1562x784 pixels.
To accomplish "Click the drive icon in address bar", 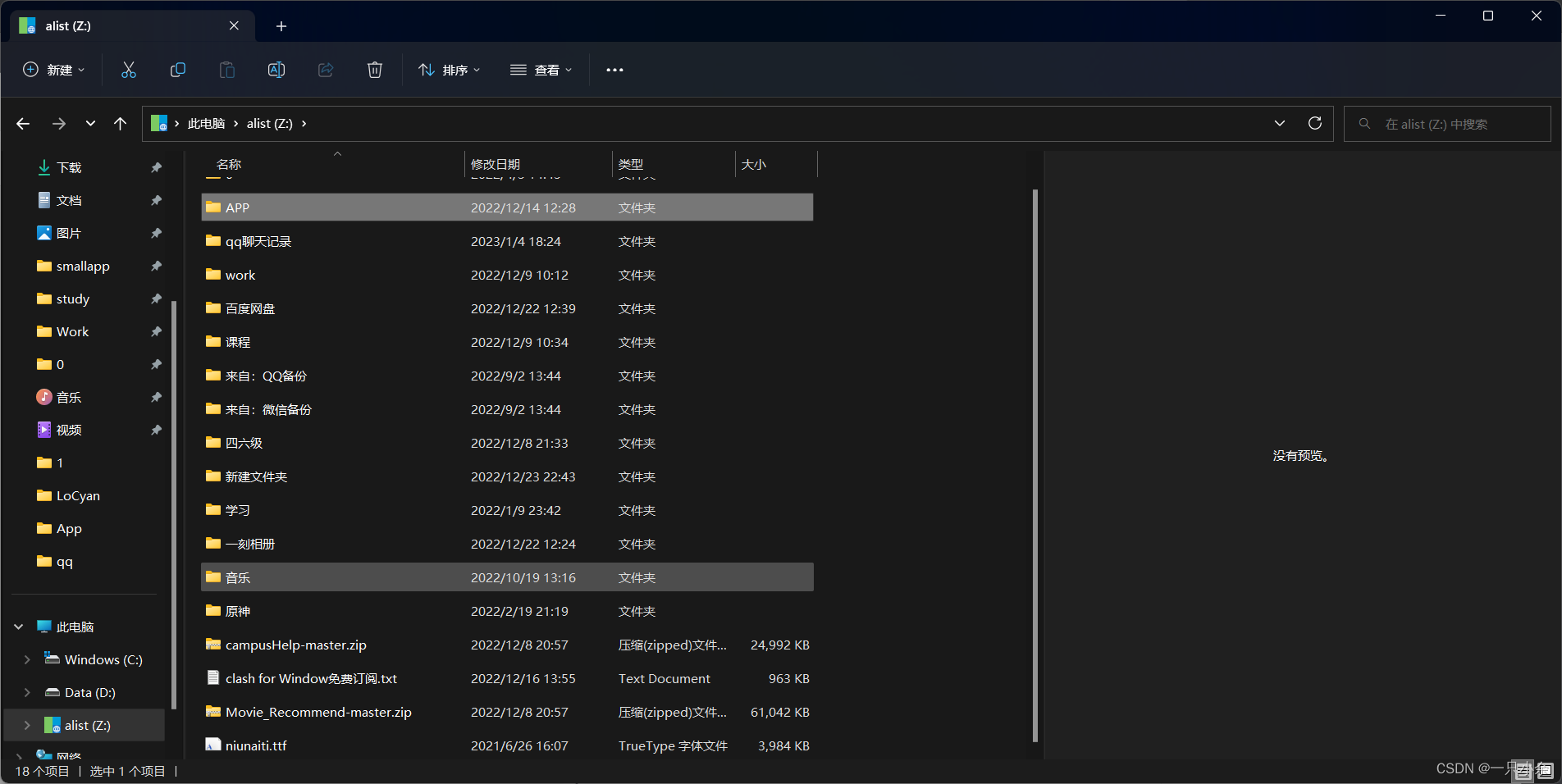I will point(159,124).
